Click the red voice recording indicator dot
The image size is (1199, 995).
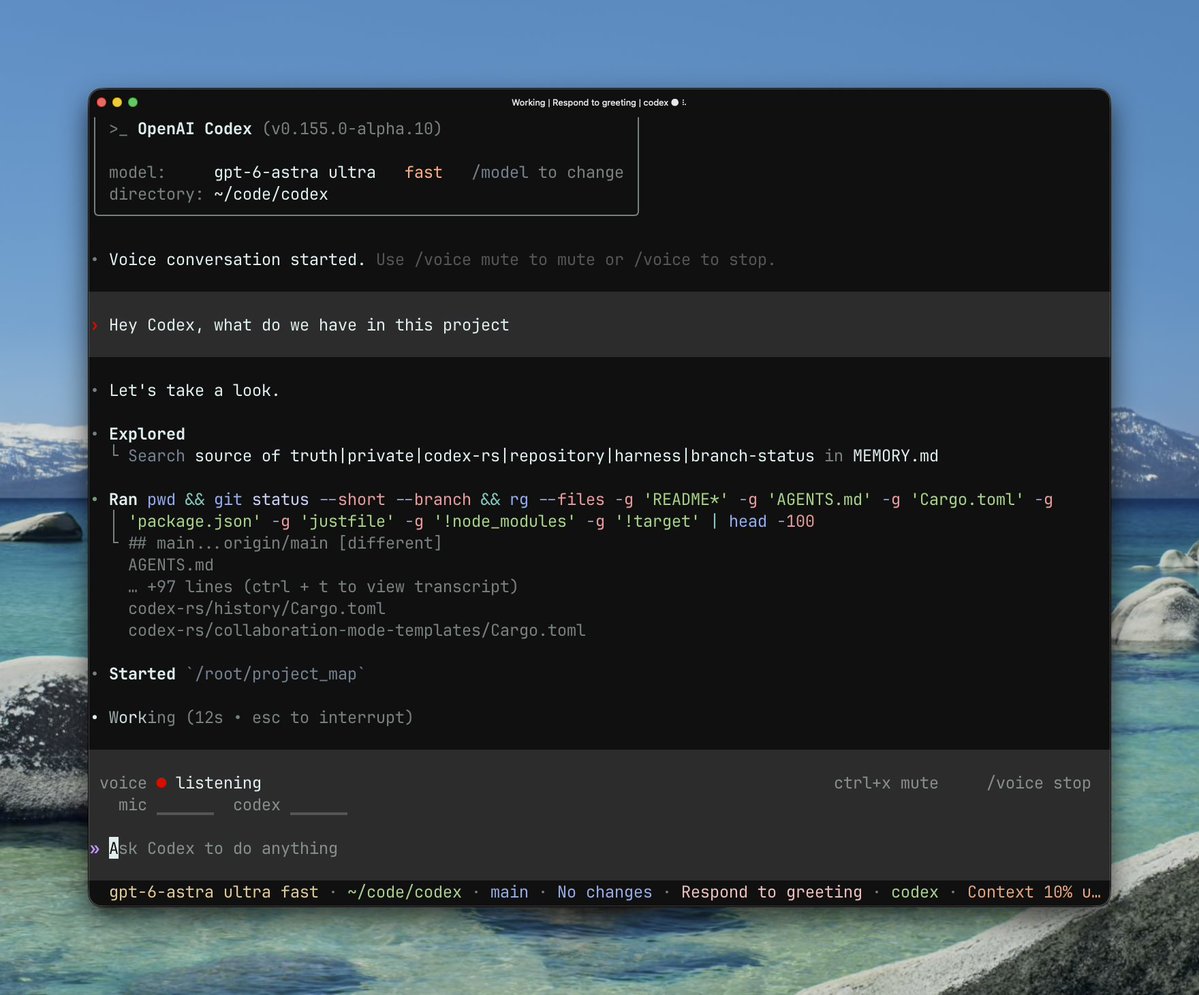tap(161, 782)
